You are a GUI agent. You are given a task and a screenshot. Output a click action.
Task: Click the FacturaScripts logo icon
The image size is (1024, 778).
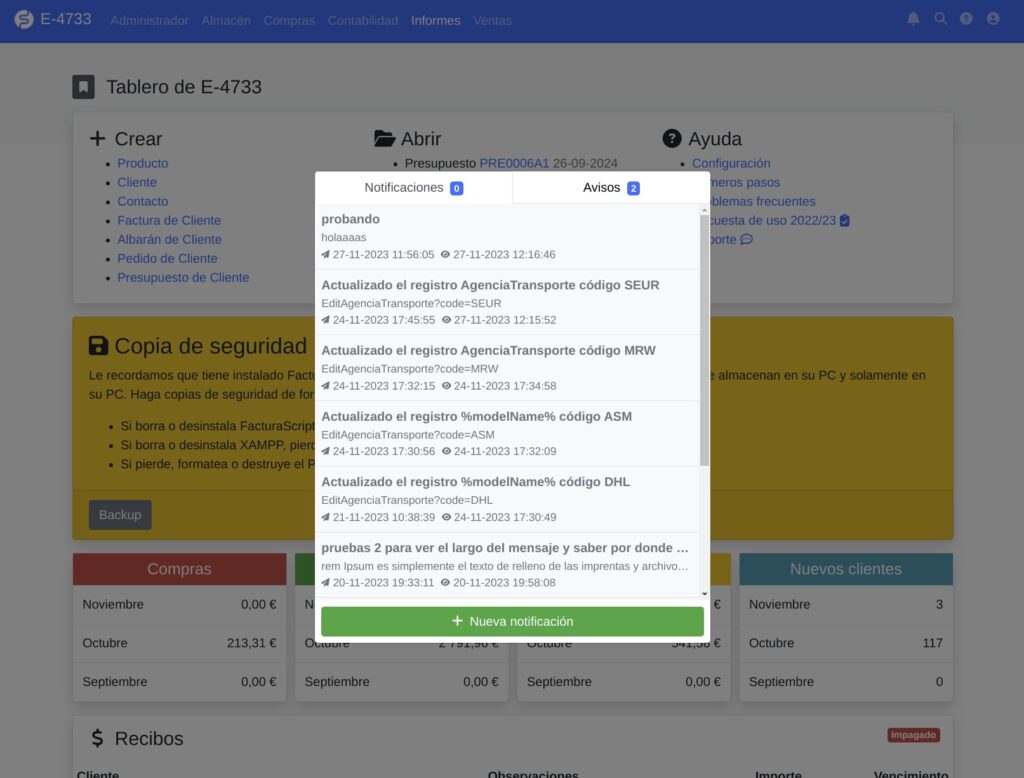[x=24, y=20]
